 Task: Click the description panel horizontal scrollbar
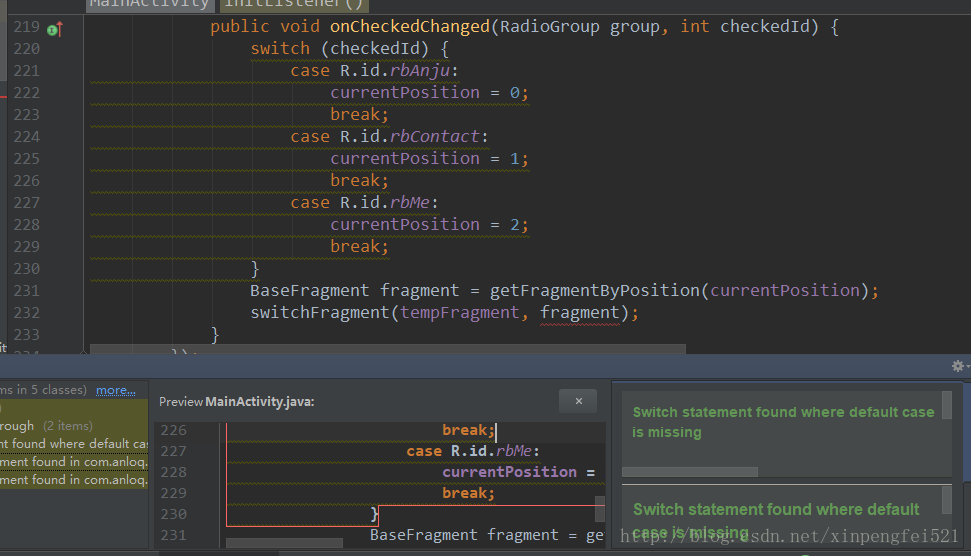(689, 472)
